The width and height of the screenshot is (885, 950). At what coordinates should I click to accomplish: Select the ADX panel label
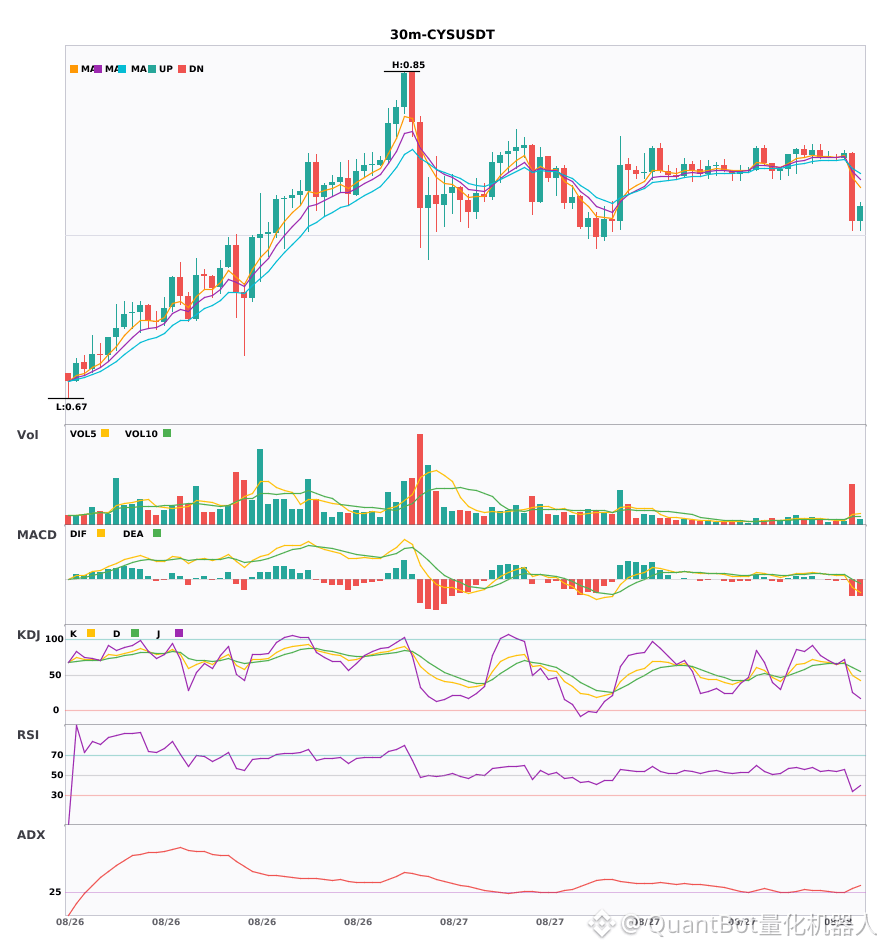31,835
